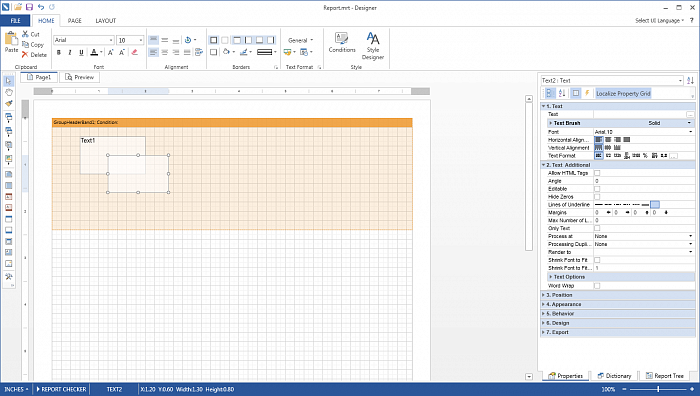Switch to the Report Tree panel tab
The image size is (700, 396).
[664, 376]
